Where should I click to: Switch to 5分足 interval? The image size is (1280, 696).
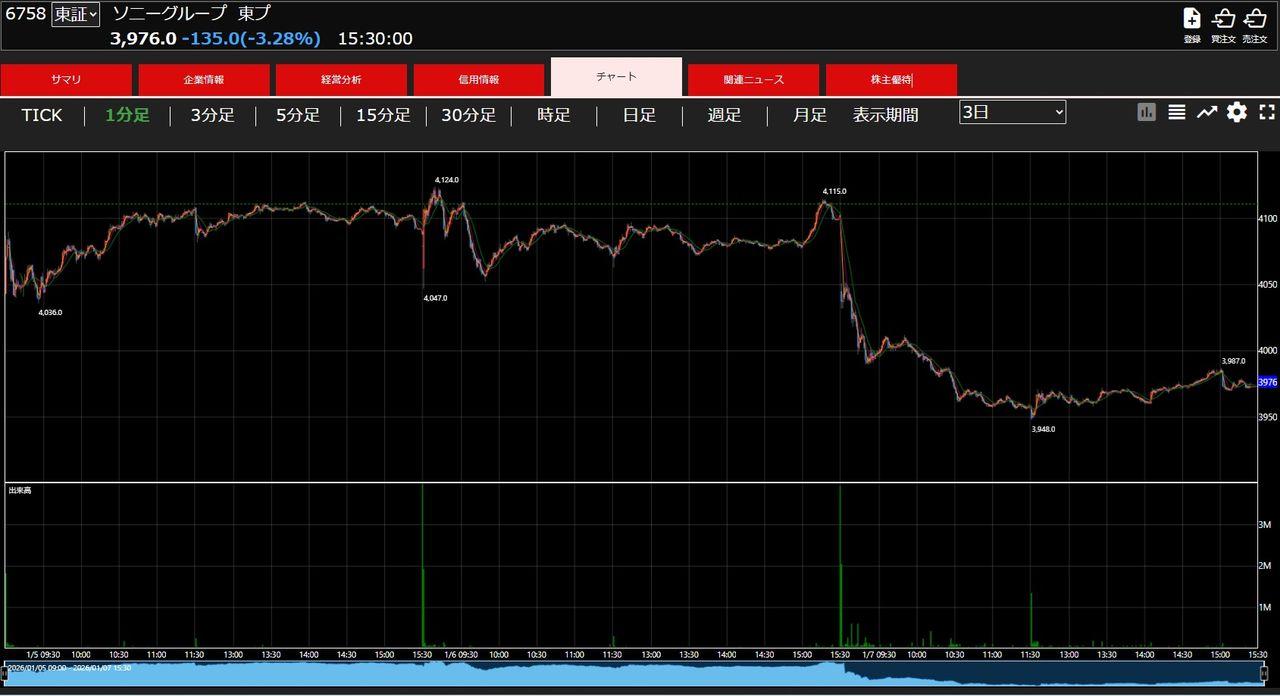298,115
